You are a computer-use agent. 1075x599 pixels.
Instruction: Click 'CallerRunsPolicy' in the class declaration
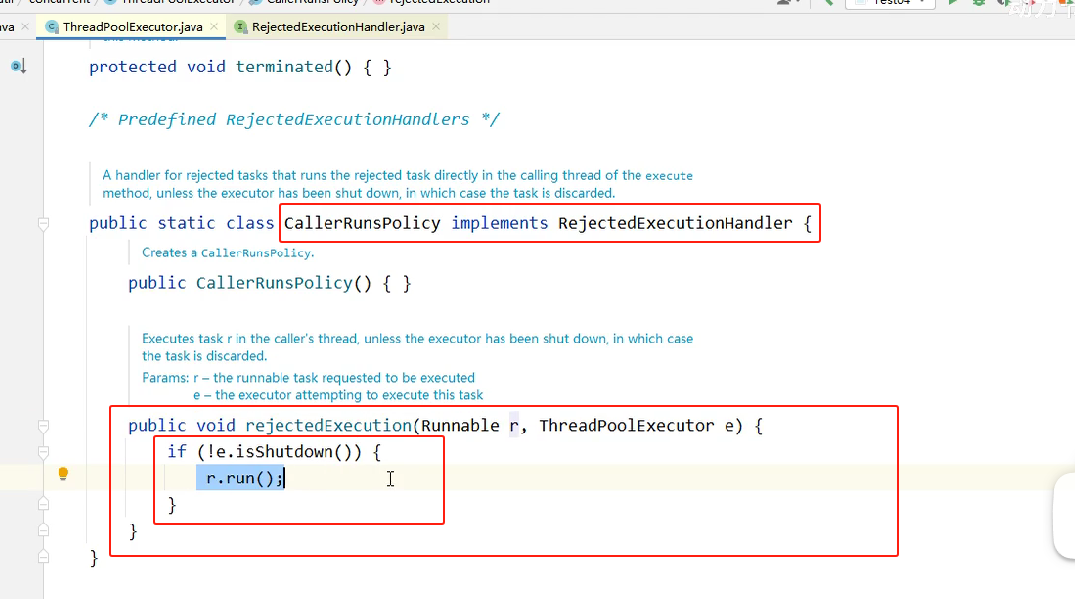[362, 223]
